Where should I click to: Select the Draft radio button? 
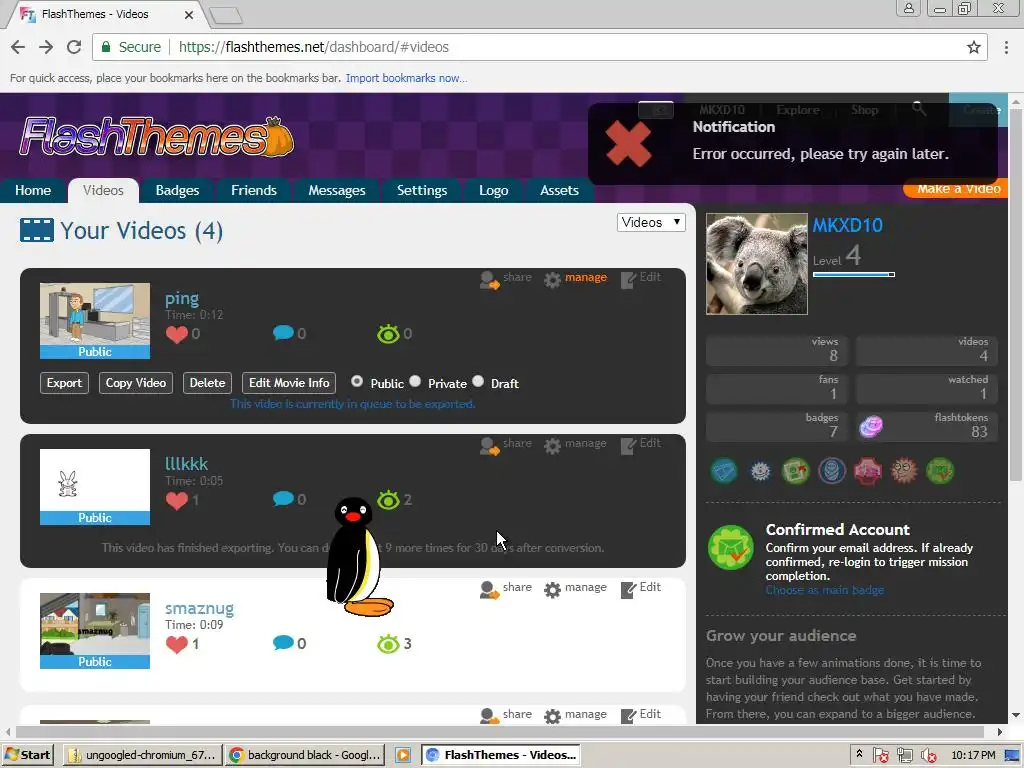pyautogui.click(x=478, y=381)
